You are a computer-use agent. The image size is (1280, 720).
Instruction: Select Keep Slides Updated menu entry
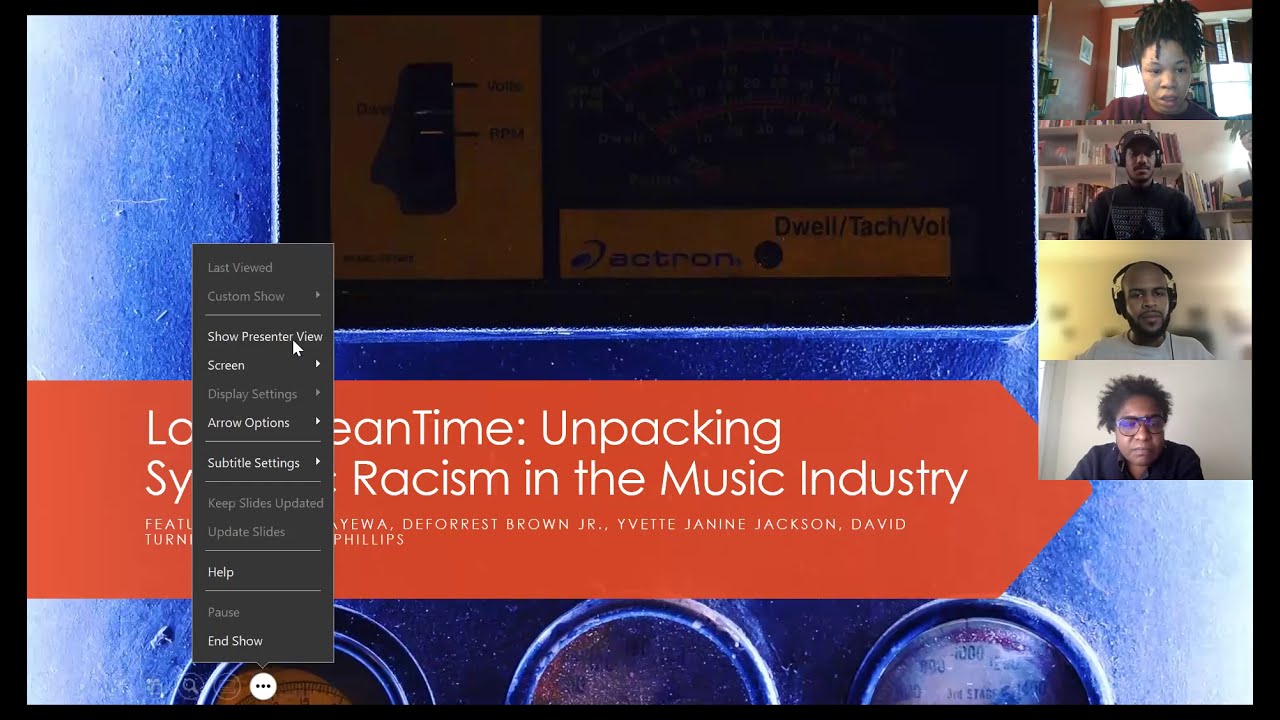point(263,503)
